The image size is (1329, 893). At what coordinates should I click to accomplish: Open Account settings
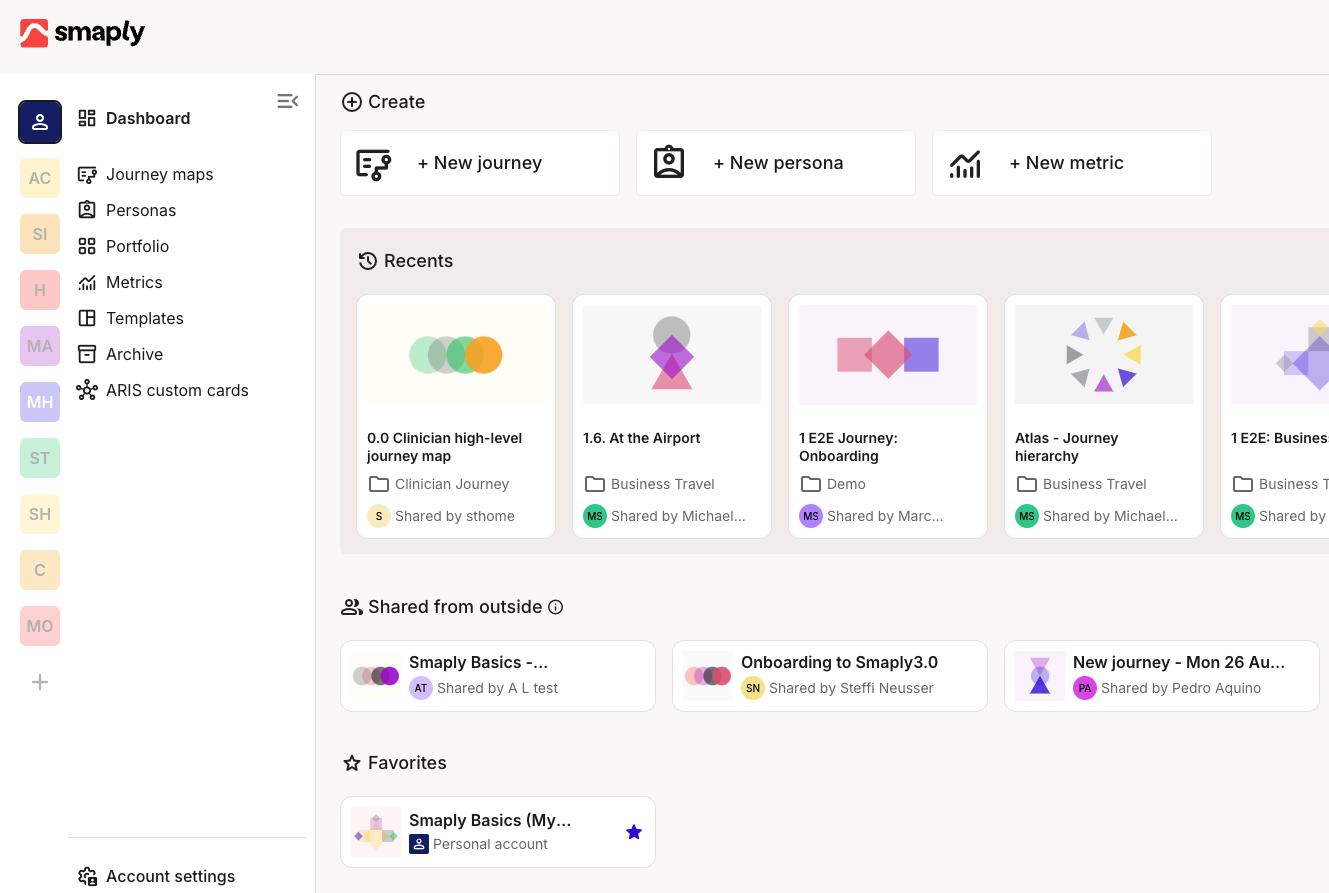170,876
